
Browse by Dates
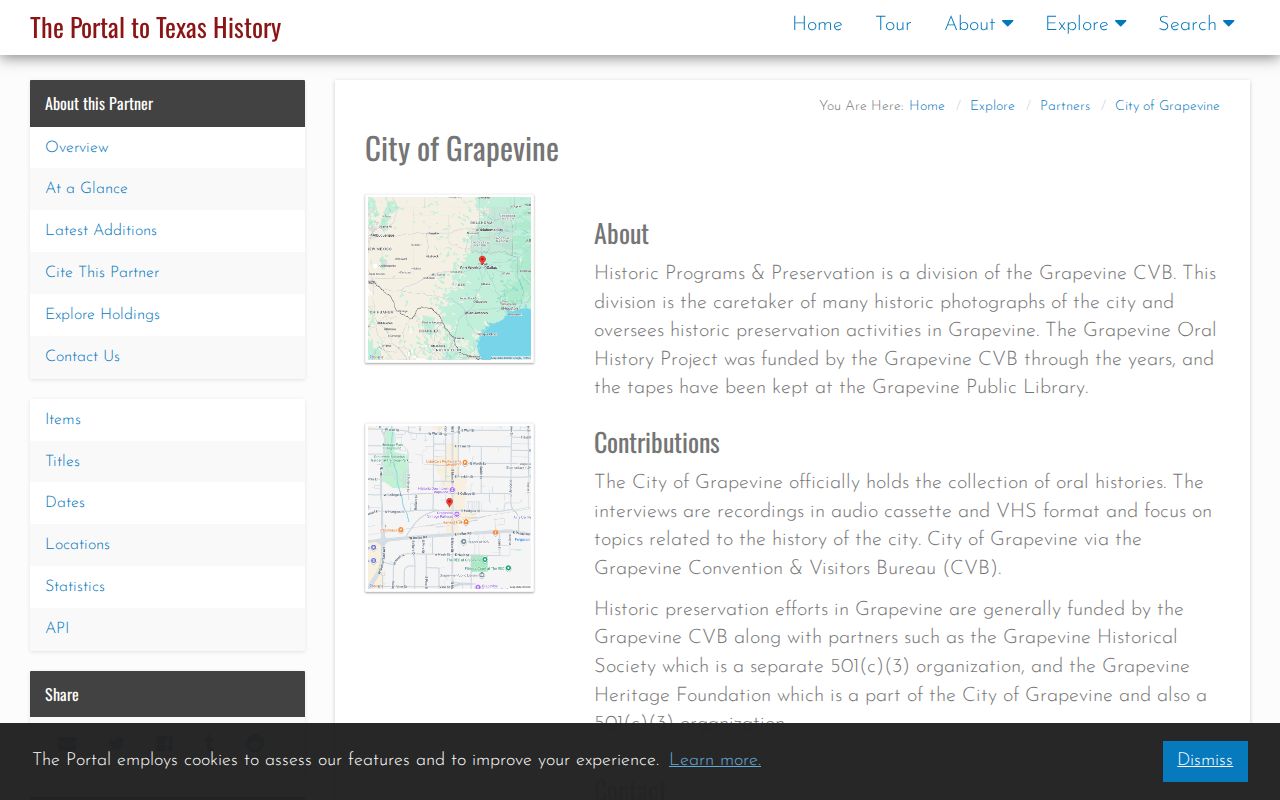pos(167,502)
